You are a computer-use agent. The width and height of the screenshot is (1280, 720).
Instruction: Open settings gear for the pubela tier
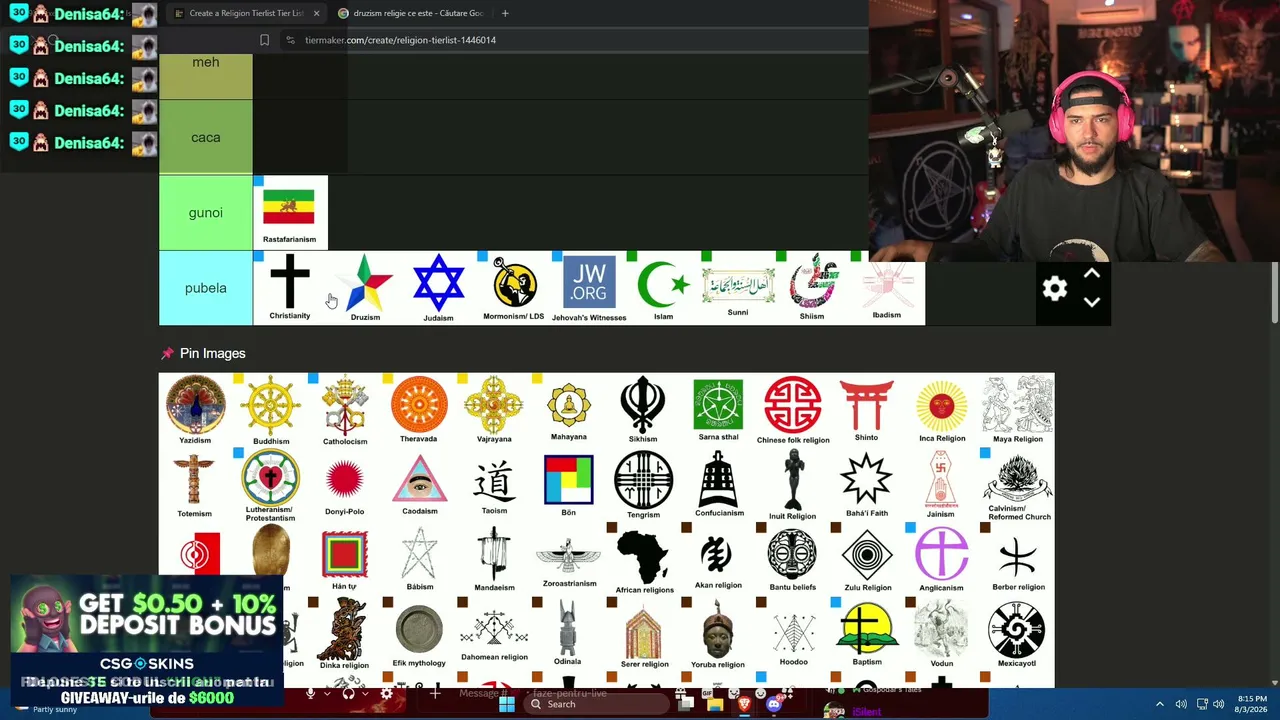tap(1055, 289)
